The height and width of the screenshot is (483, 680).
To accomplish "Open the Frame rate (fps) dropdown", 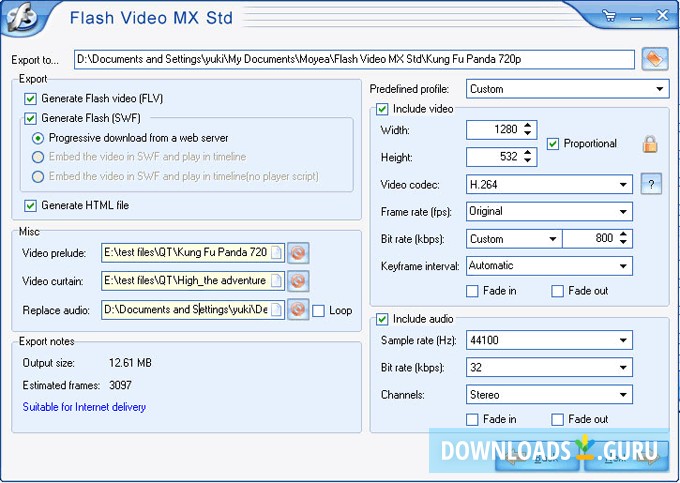I will point(549,212).
